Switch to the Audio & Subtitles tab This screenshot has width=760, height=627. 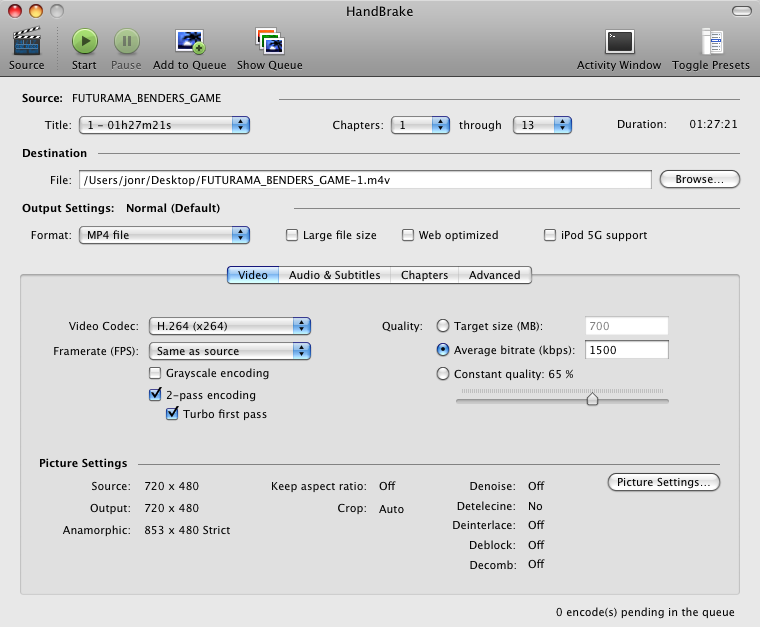(x=334, y=275)
